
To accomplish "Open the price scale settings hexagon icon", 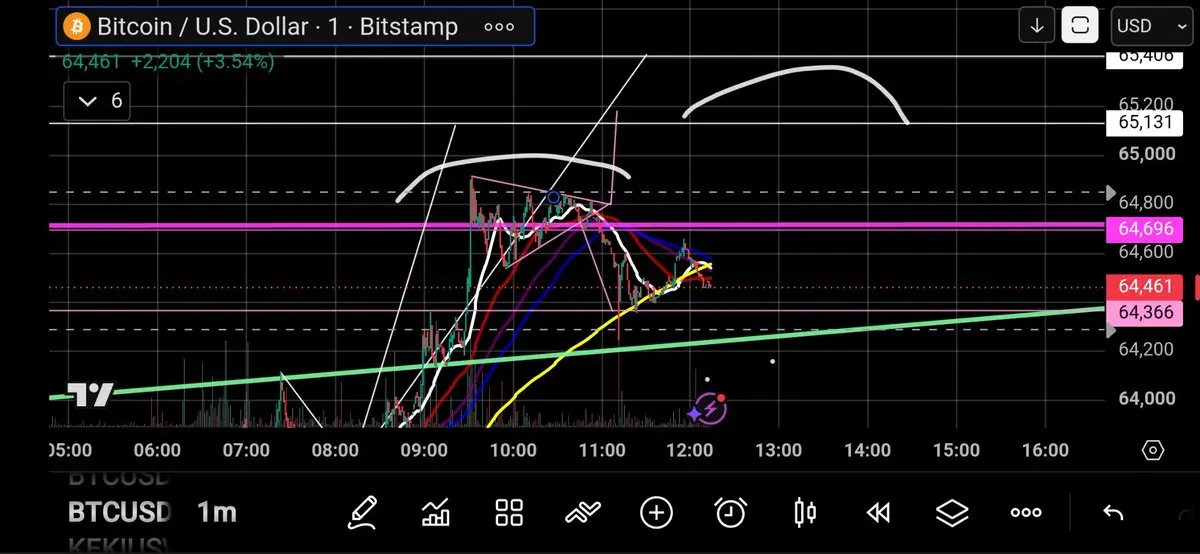I will tap(1152, 450).
